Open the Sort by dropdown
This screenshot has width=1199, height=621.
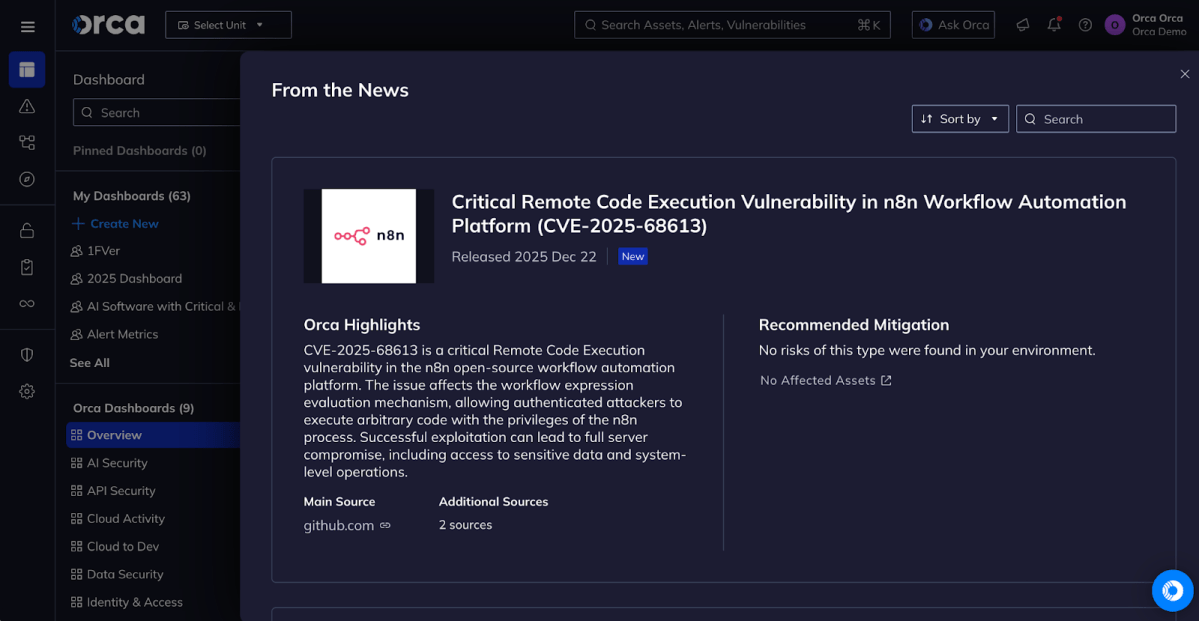[x=959, y=118]
